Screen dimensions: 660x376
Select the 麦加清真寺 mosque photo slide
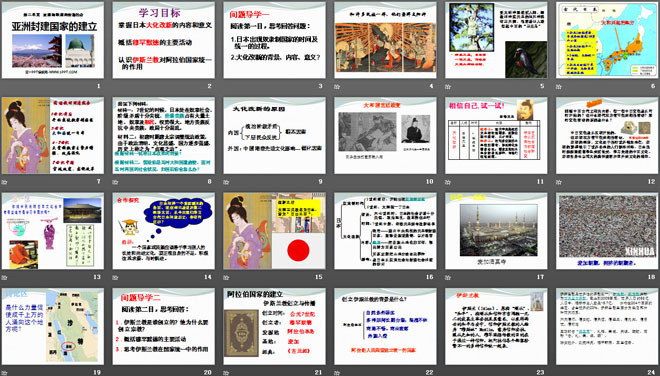496,231
